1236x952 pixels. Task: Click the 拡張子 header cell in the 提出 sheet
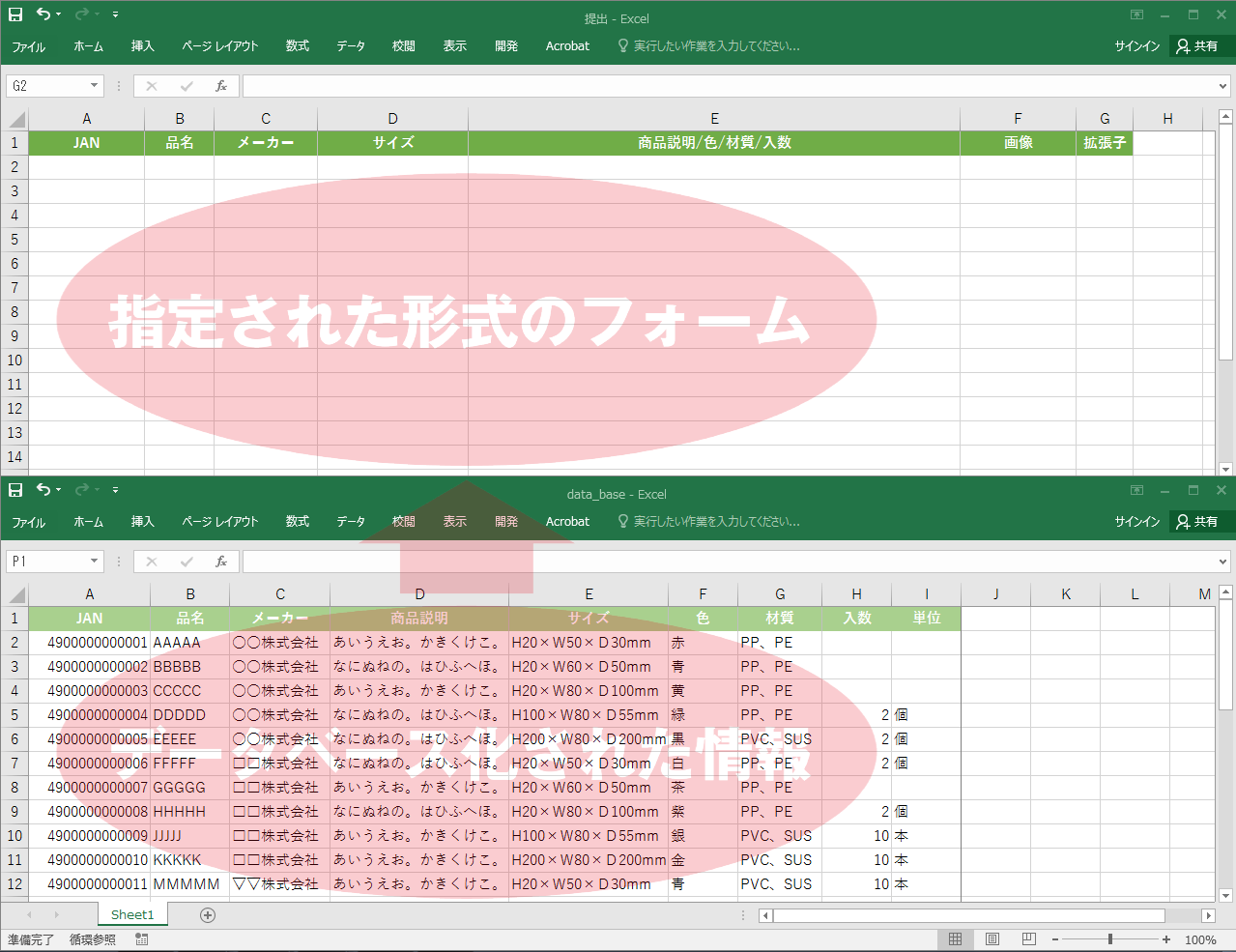click(1104, 143)
